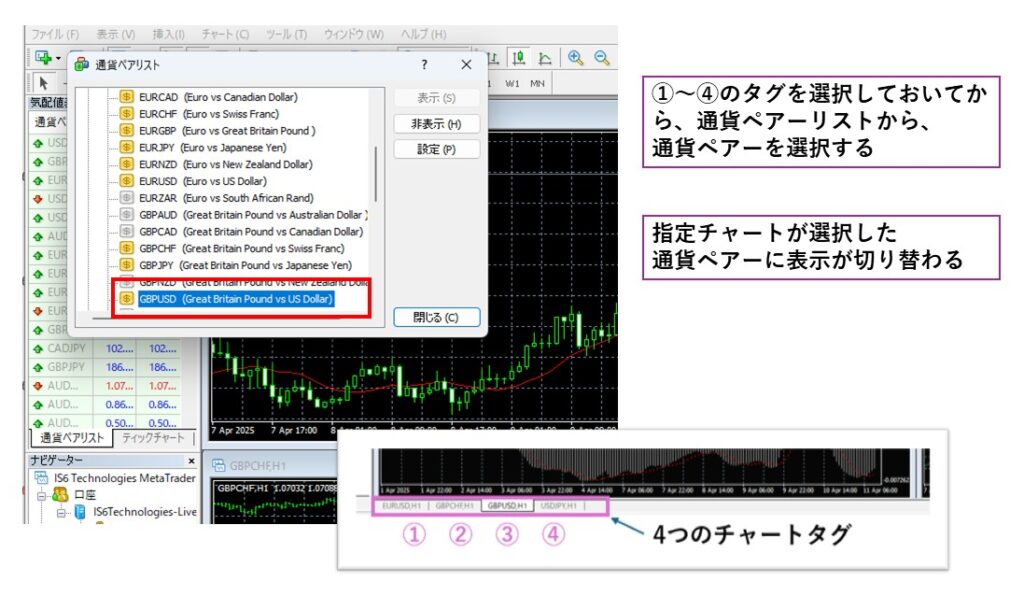
Task: Select the MN timeframe button
Action: (538, 83)
